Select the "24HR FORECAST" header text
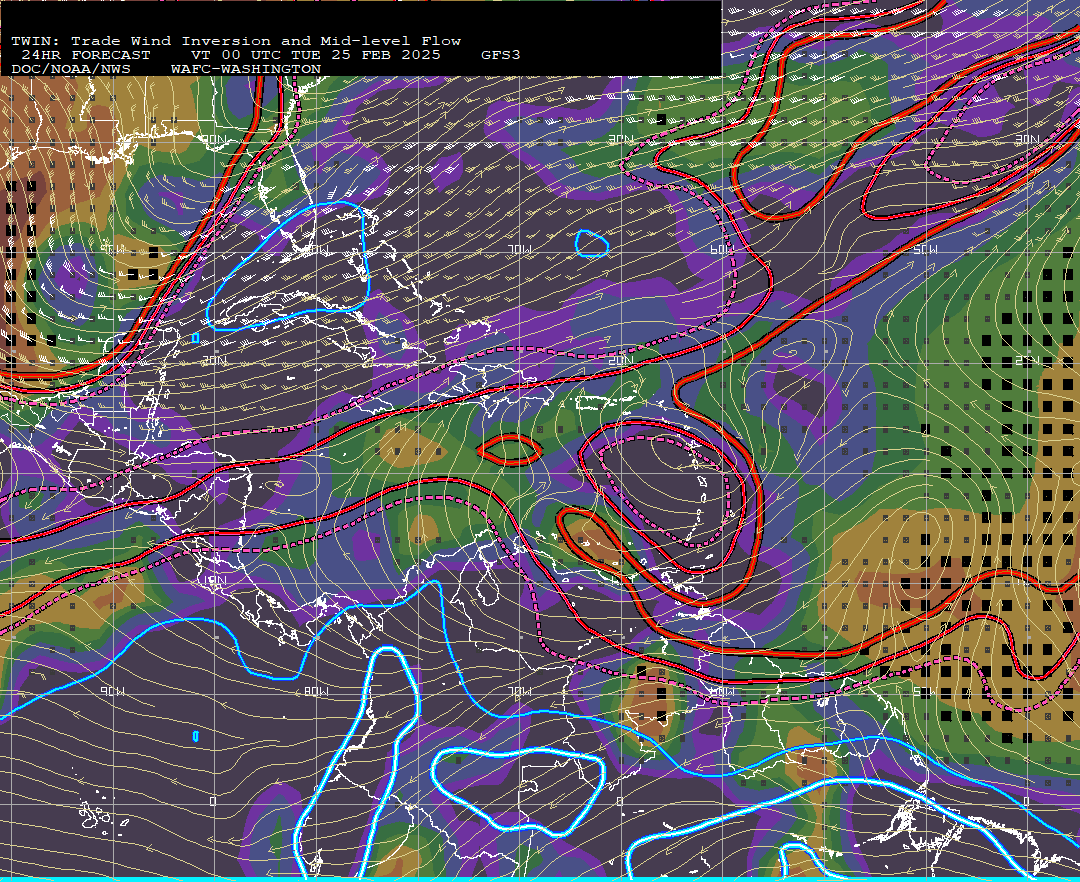Image resolution: width=1080 pixels, height=882 pixels. click(85, 55)
